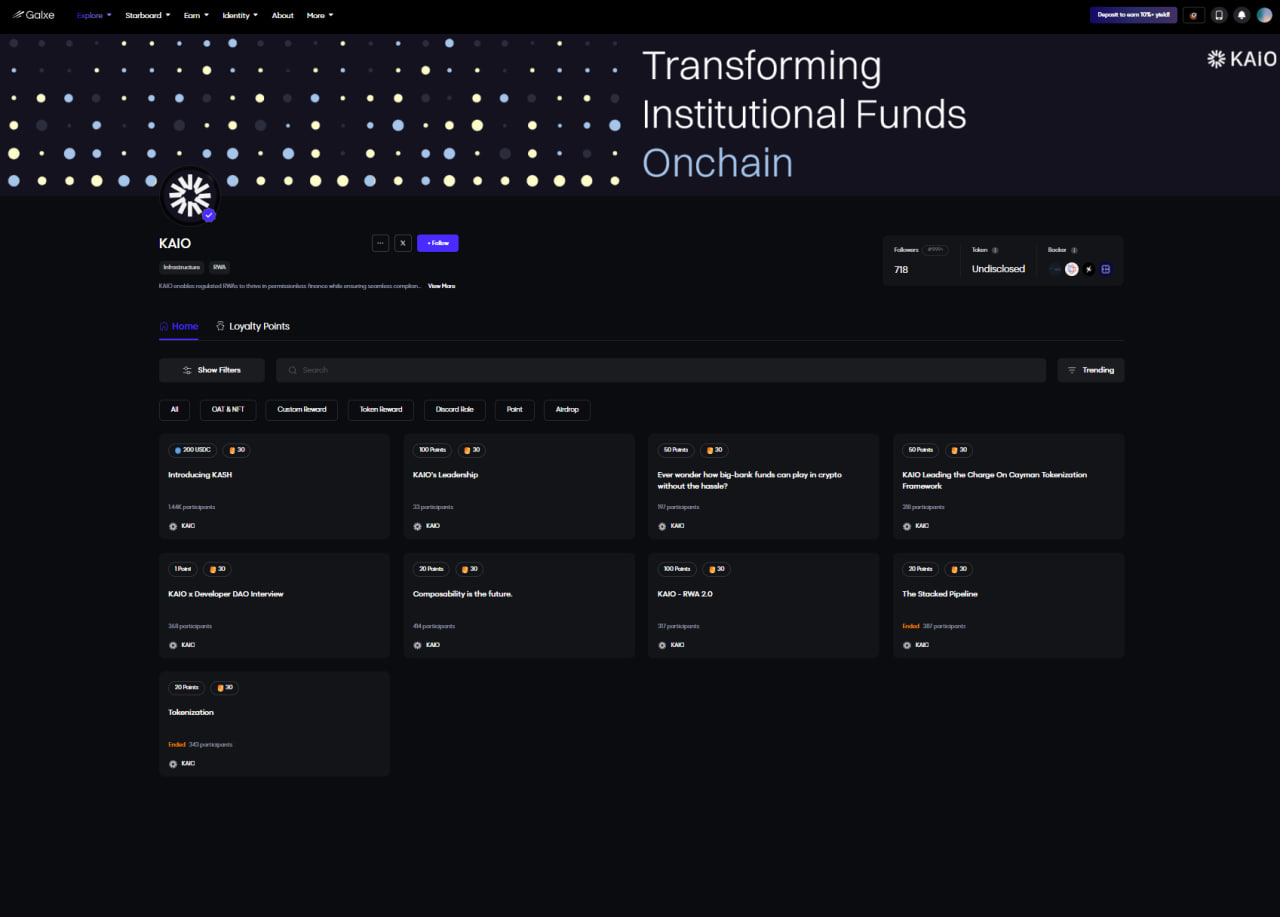Click the mobile app phone icon
1280x917 pixels.
(x=1218, y=15)
